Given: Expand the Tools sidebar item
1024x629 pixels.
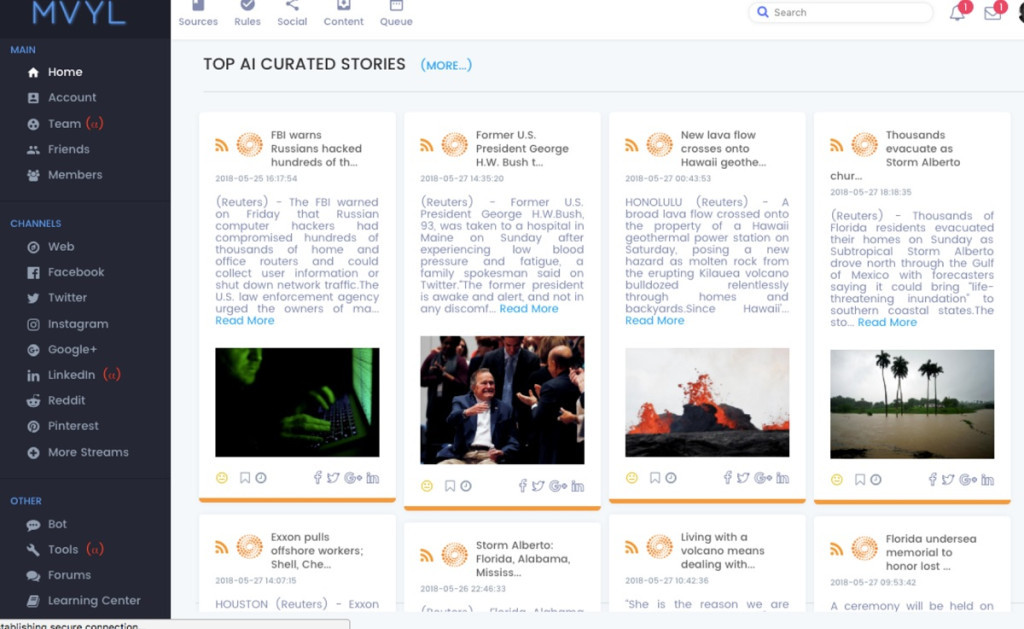Looking at the screenshot, I should (63, 549).
